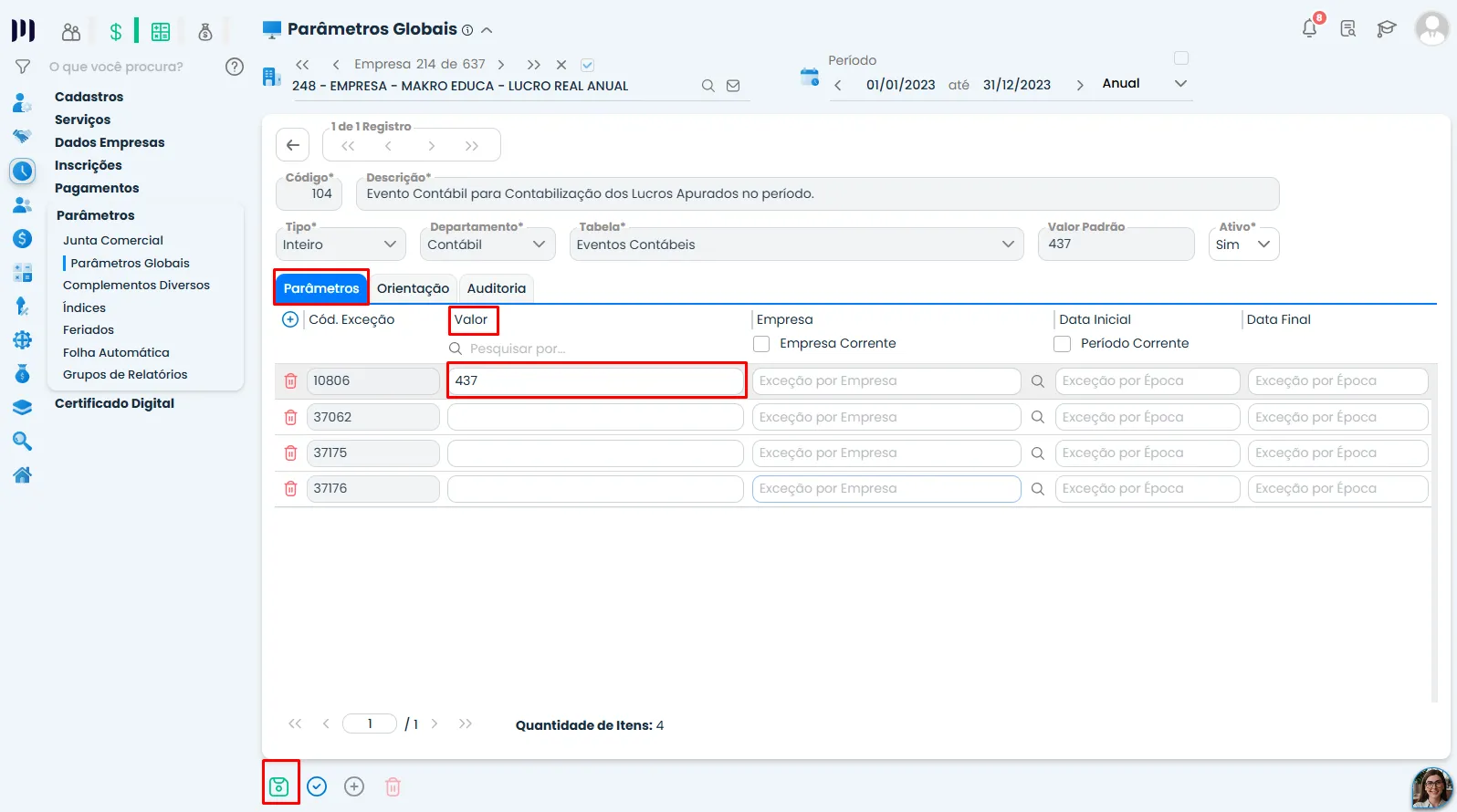Collapse the Parâmetros Globais title chevron

click(487, 30)
